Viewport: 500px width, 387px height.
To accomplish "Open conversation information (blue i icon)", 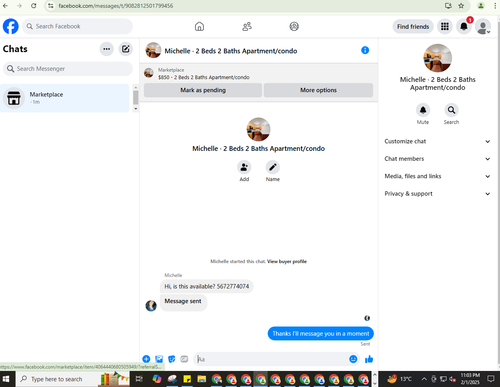I will (x=365, y=50).
